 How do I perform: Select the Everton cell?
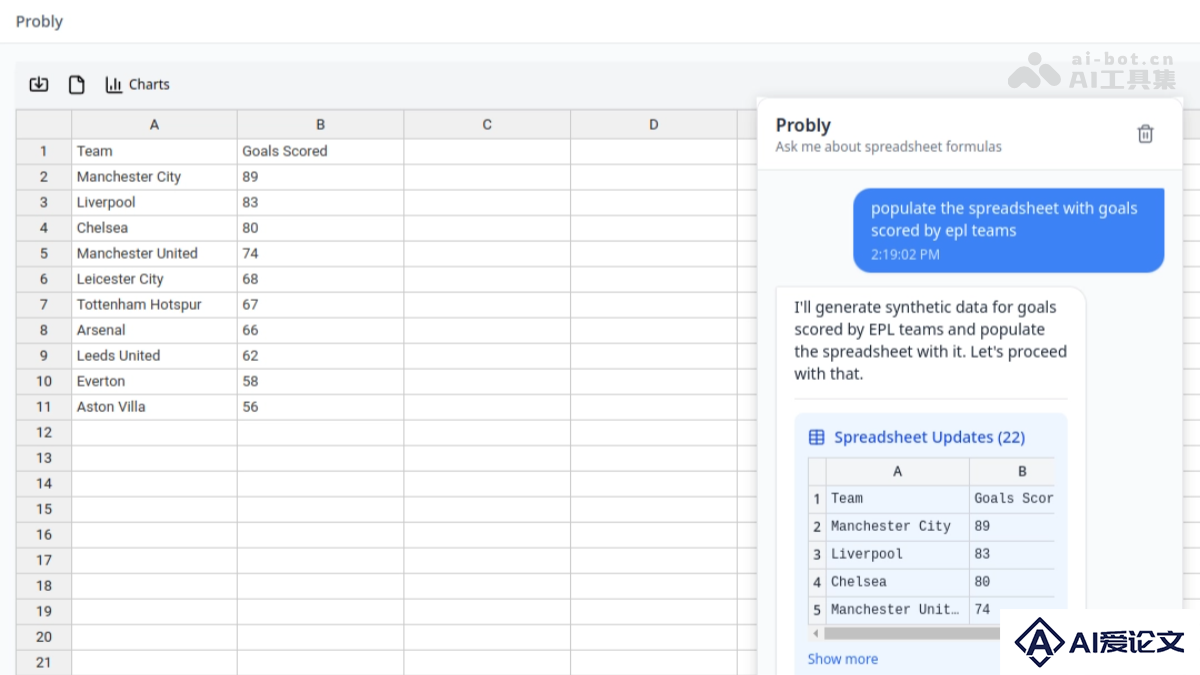[154, 381]
